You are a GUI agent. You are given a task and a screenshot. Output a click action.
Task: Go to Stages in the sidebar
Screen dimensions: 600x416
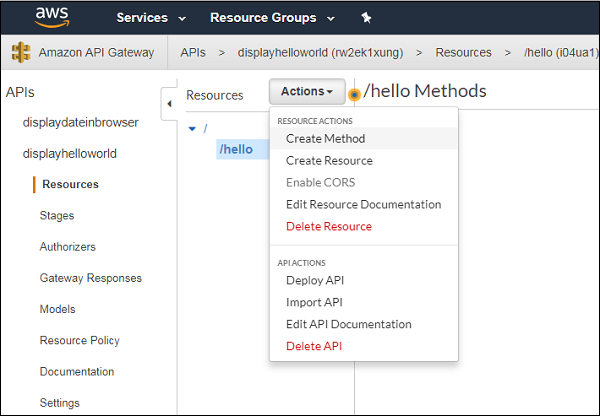[57, 216]
